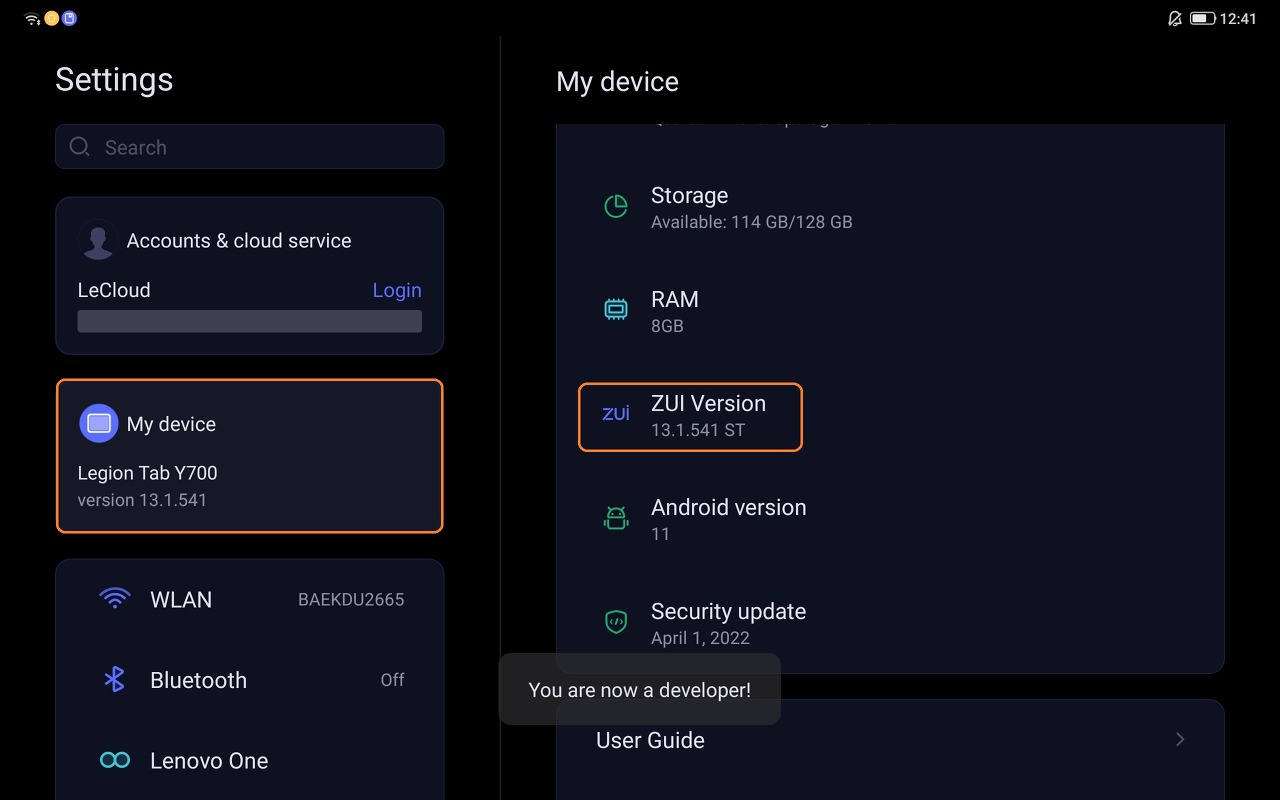Open Android version entry

click(x=890, y=519)
